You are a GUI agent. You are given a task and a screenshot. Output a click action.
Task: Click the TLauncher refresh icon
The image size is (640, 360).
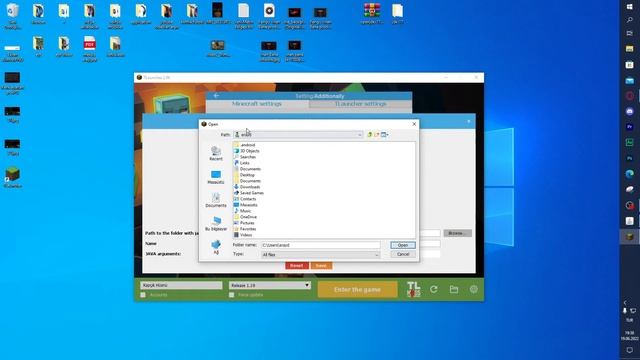[433, 289]
